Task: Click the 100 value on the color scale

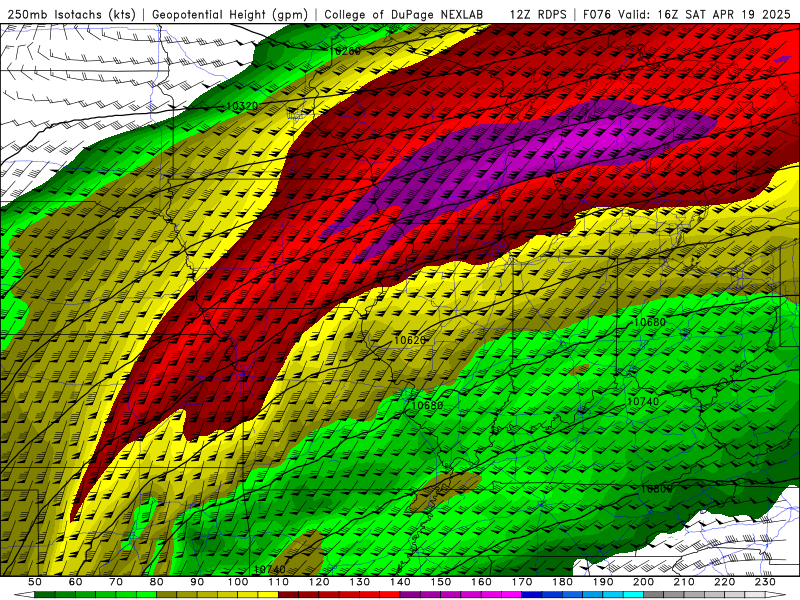Action: point(238,582)
